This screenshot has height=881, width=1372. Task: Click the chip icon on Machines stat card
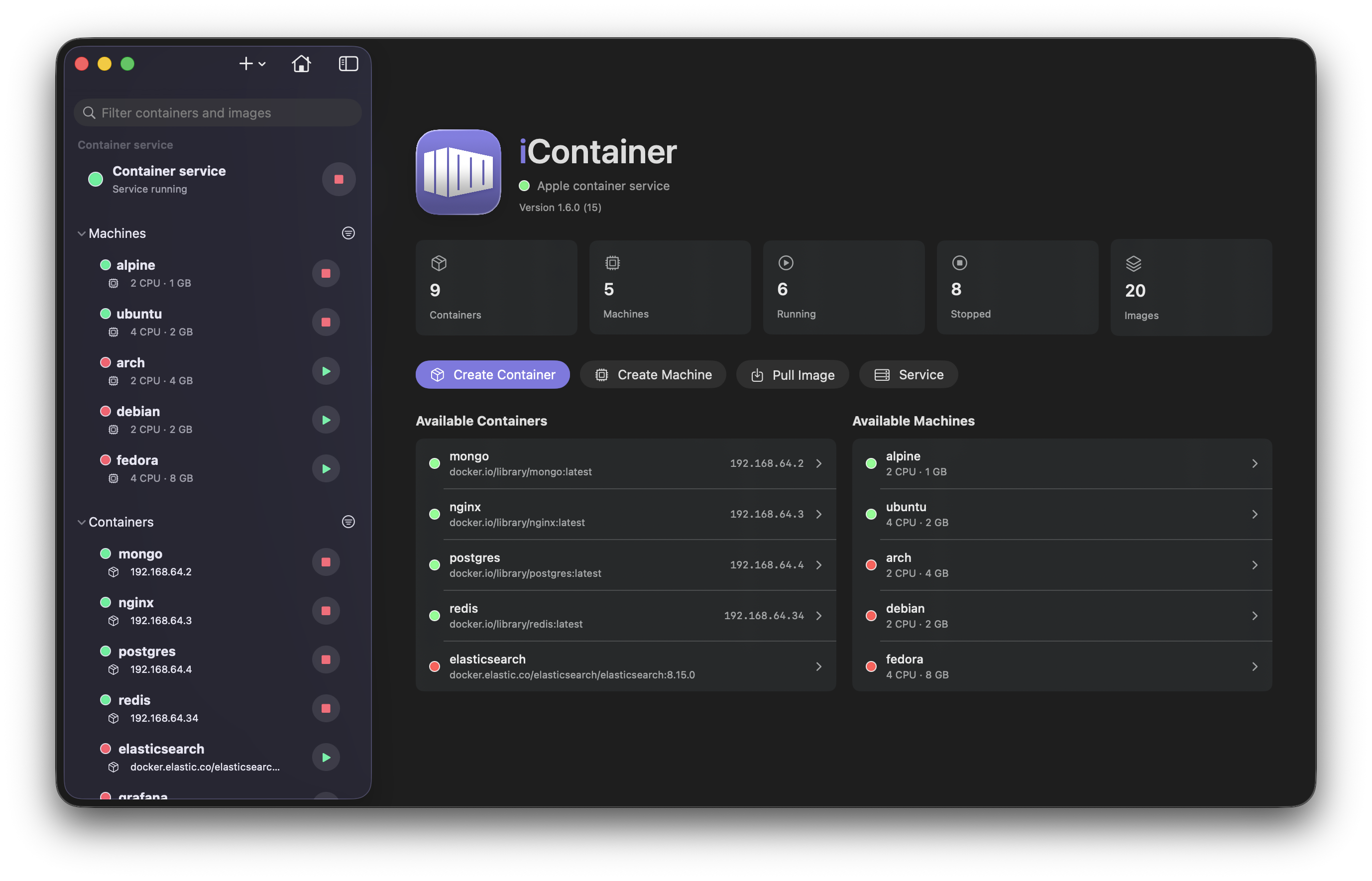(612, 263)
